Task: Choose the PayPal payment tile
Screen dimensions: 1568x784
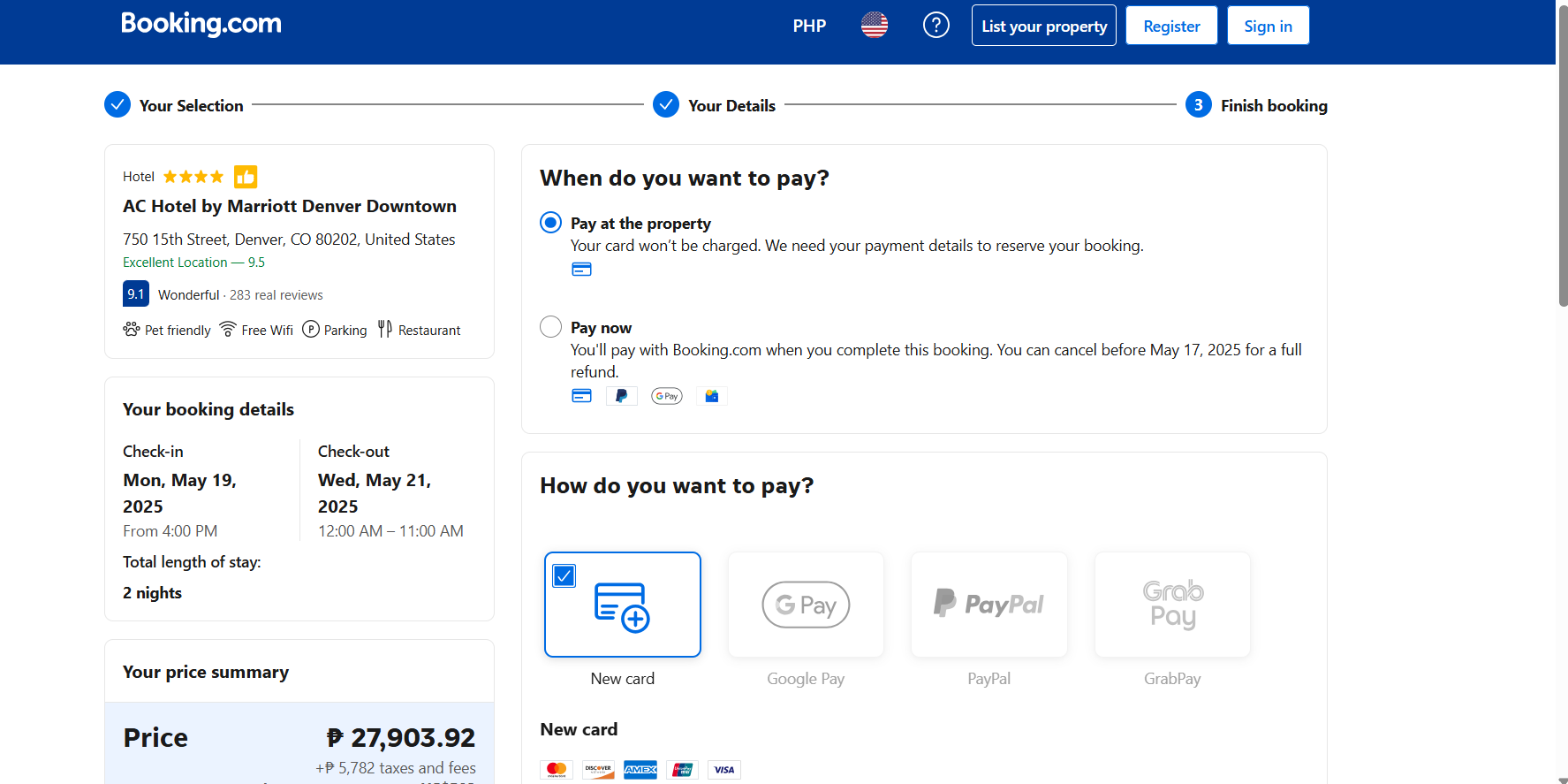Action: pyautogui.click(x=989, y=605)
